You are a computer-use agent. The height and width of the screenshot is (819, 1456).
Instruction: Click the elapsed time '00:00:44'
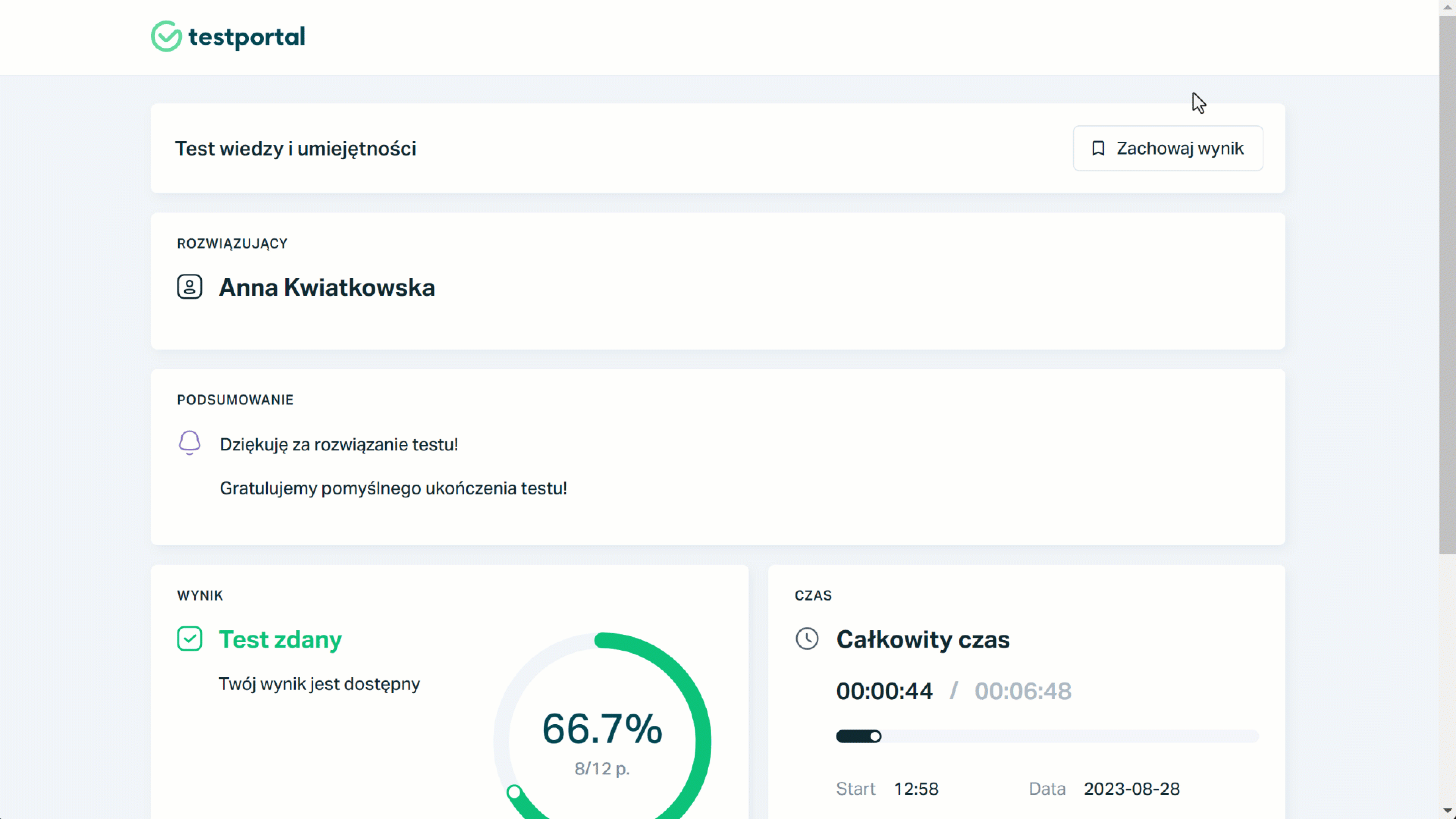coord(884,691)
